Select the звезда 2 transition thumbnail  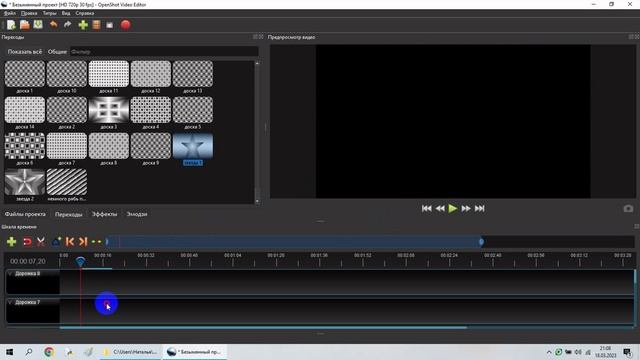tap(25, 182)
